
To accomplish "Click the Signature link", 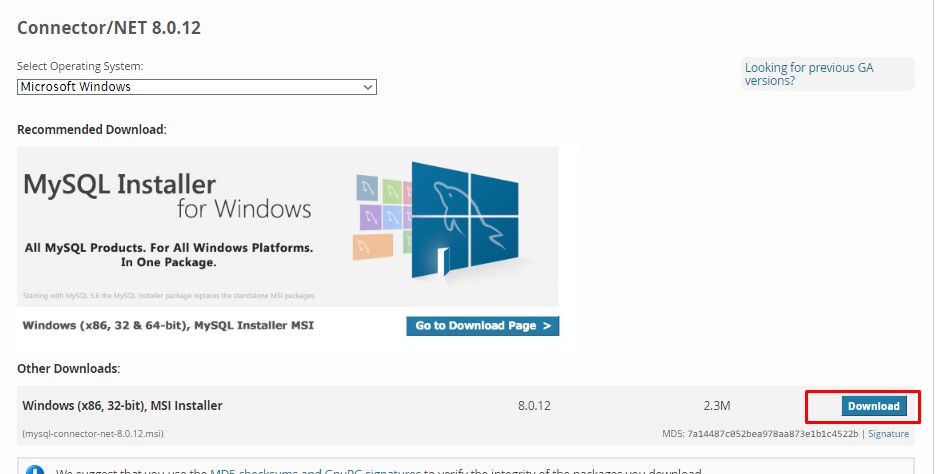I will coord(888,433).
